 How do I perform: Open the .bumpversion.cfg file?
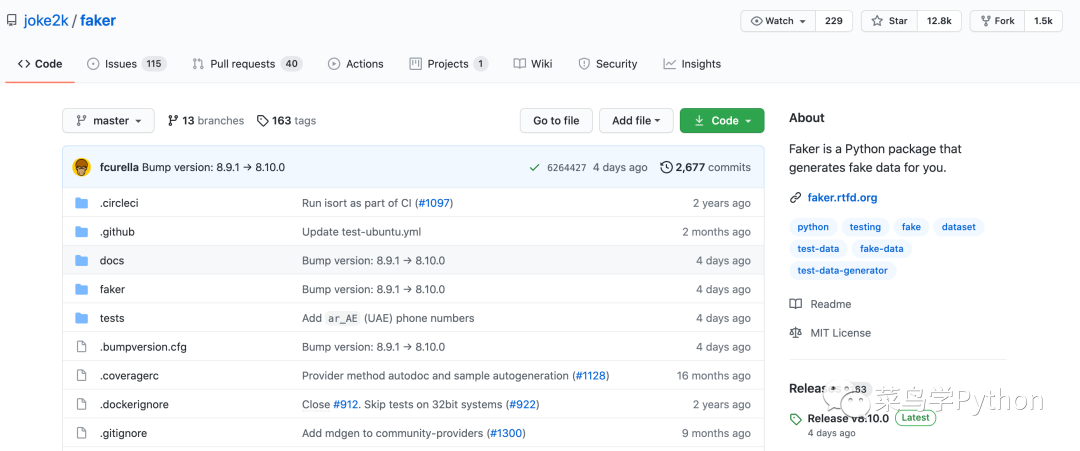coord(143,347)
